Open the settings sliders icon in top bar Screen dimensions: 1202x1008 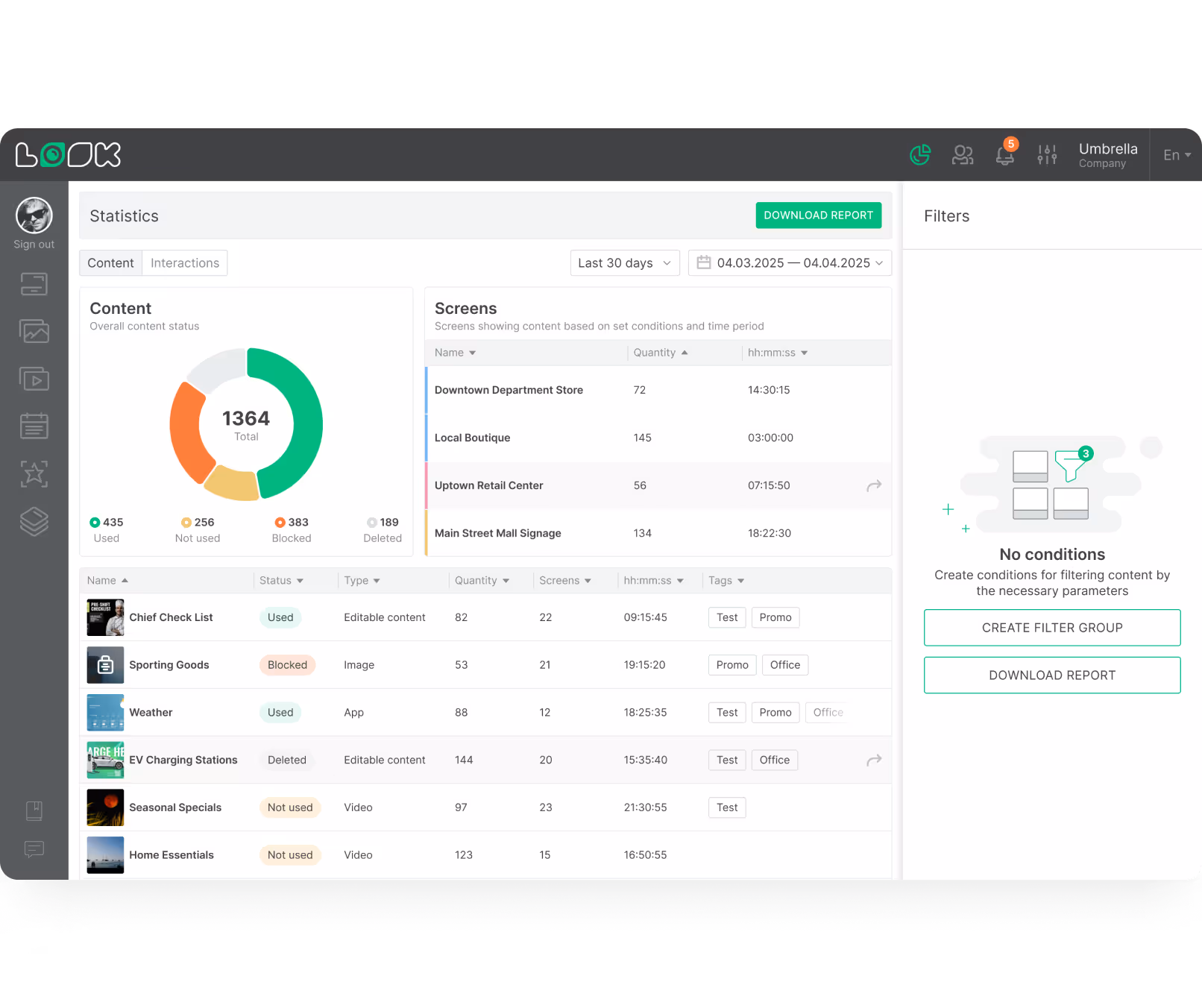tap(1047, 155)
